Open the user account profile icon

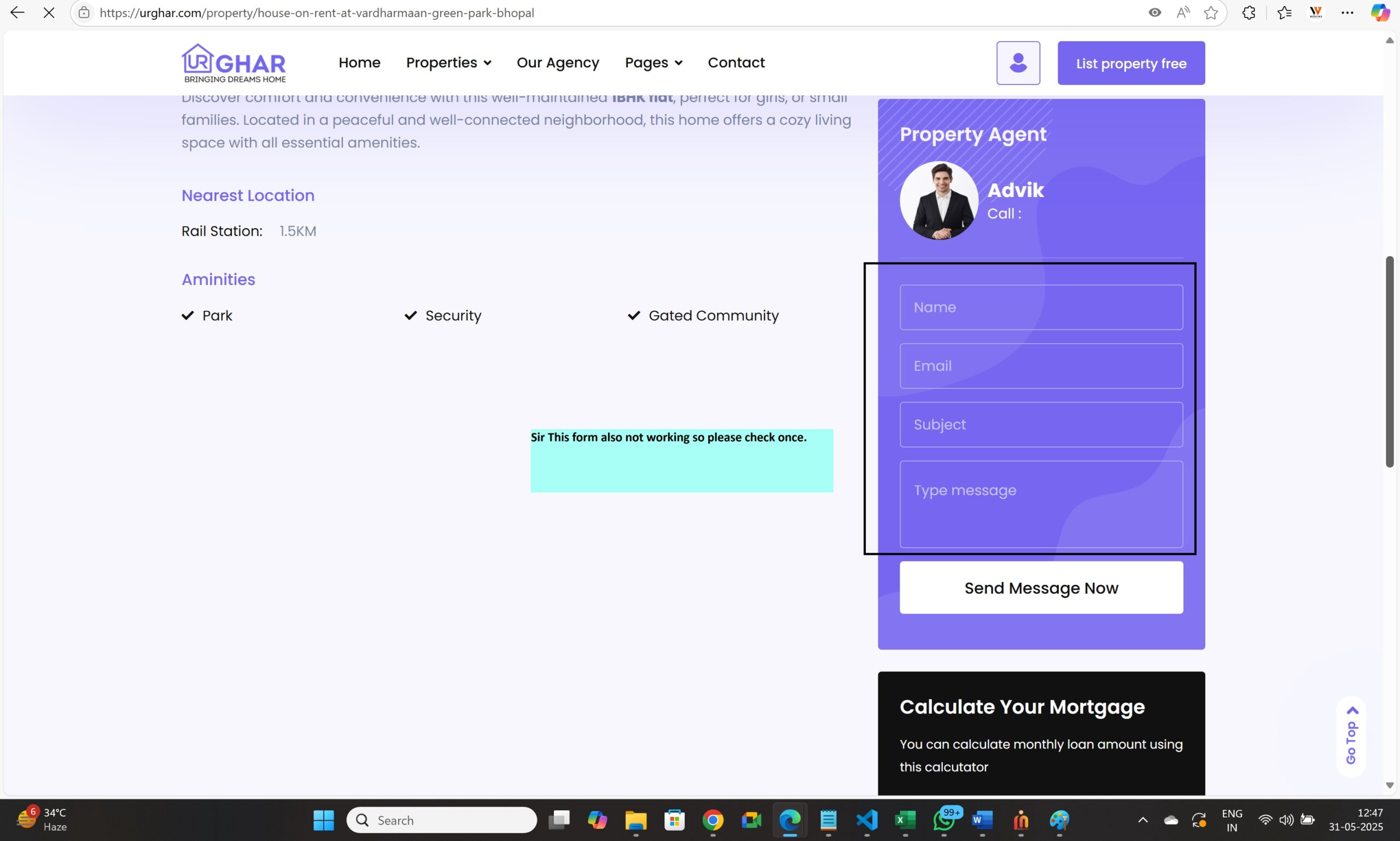[x=1018, y=63]
